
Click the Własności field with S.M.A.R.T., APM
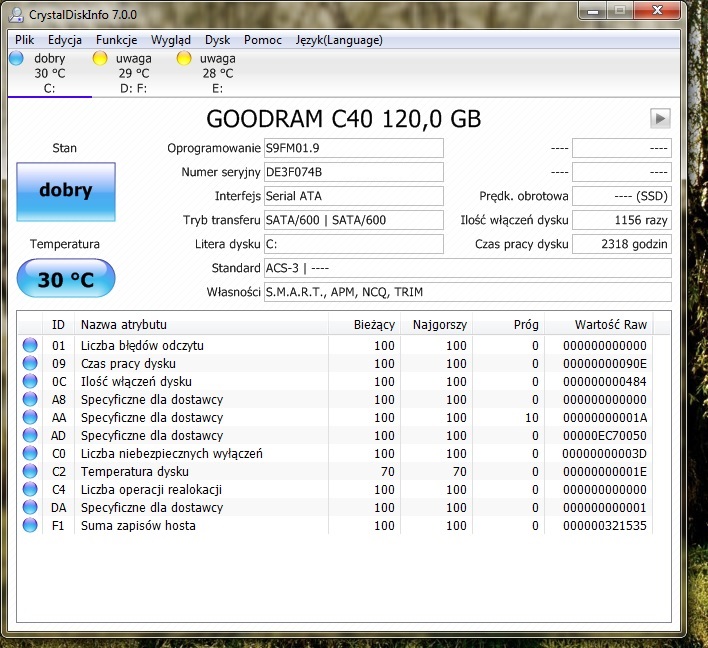(x=468, y=292)
